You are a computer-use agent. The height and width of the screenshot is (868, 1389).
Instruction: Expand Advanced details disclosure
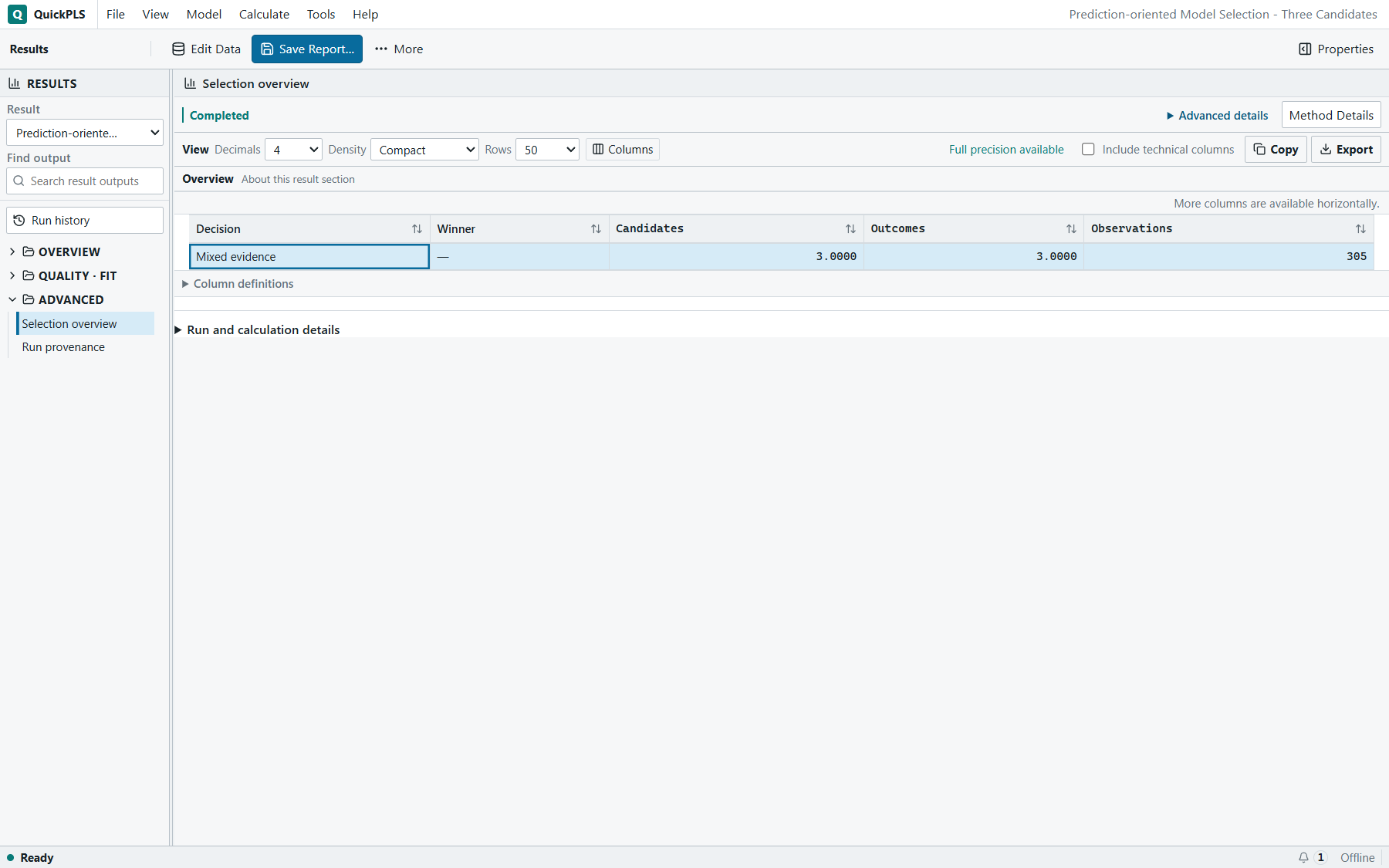[x=1217, y=115]
